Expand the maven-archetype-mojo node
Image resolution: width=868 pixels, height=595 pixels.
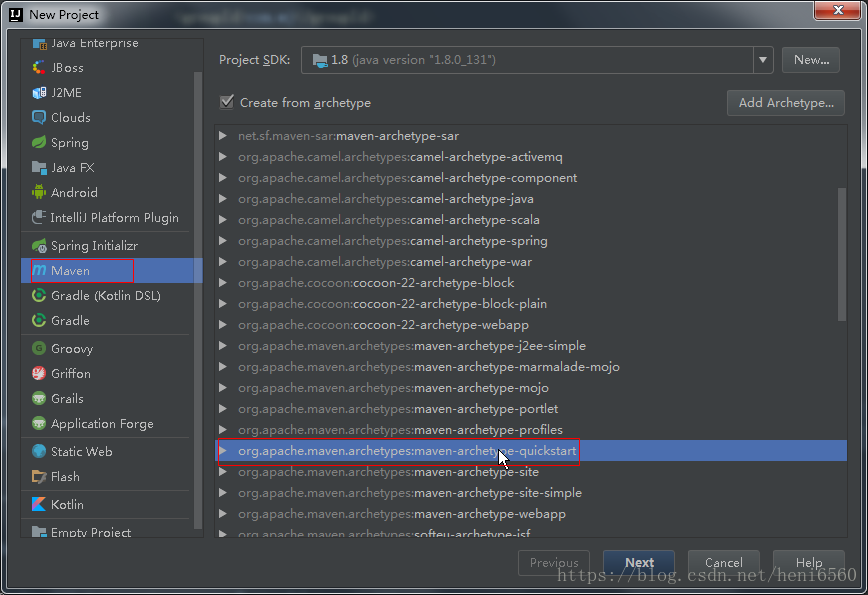pyautogui.click(x=223, y=388)
